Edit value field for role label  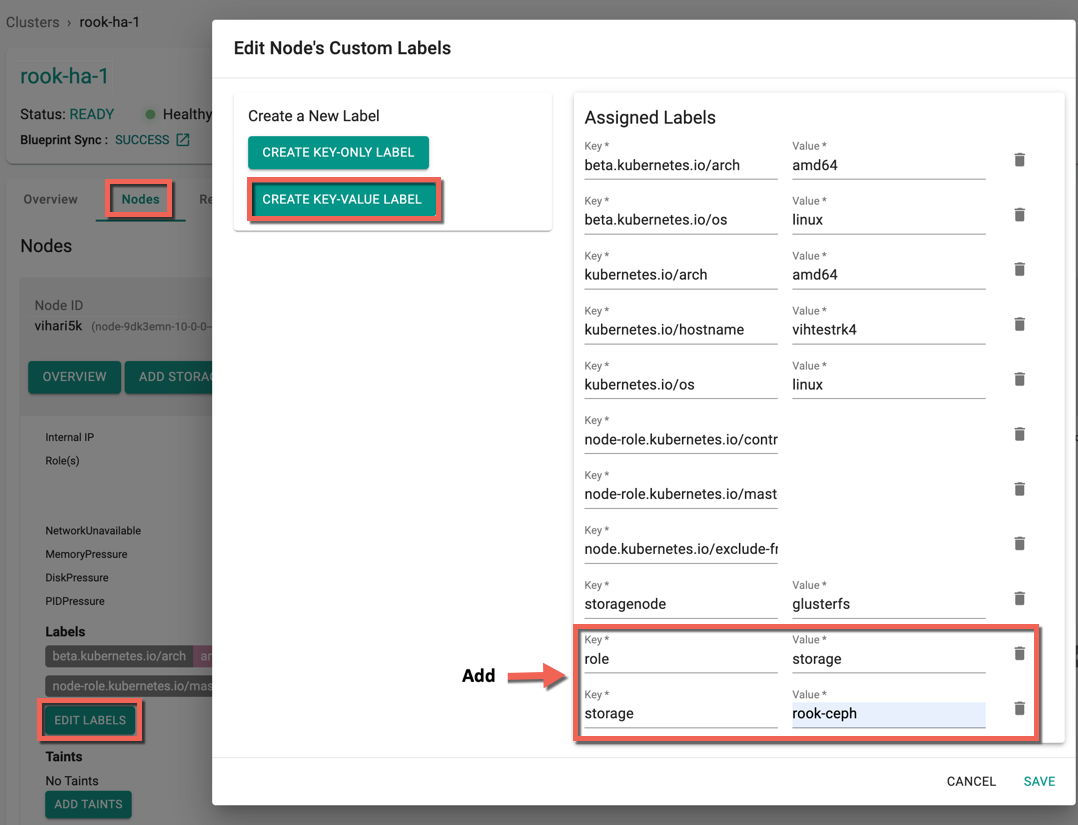[x=888, y=659]
